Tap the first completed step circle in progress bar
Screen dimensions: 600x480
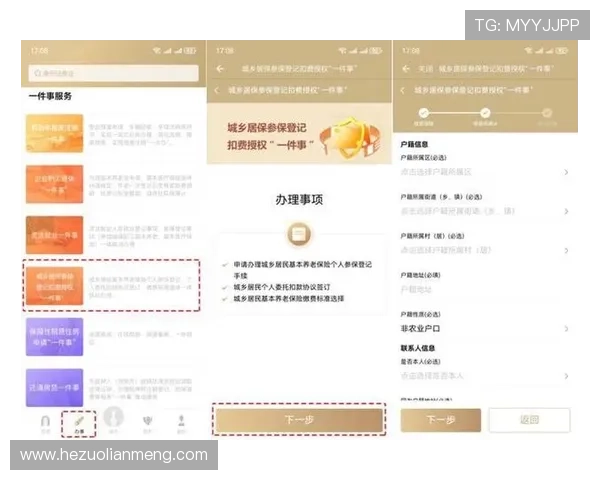pyautogui.click(x=424, y=113)
